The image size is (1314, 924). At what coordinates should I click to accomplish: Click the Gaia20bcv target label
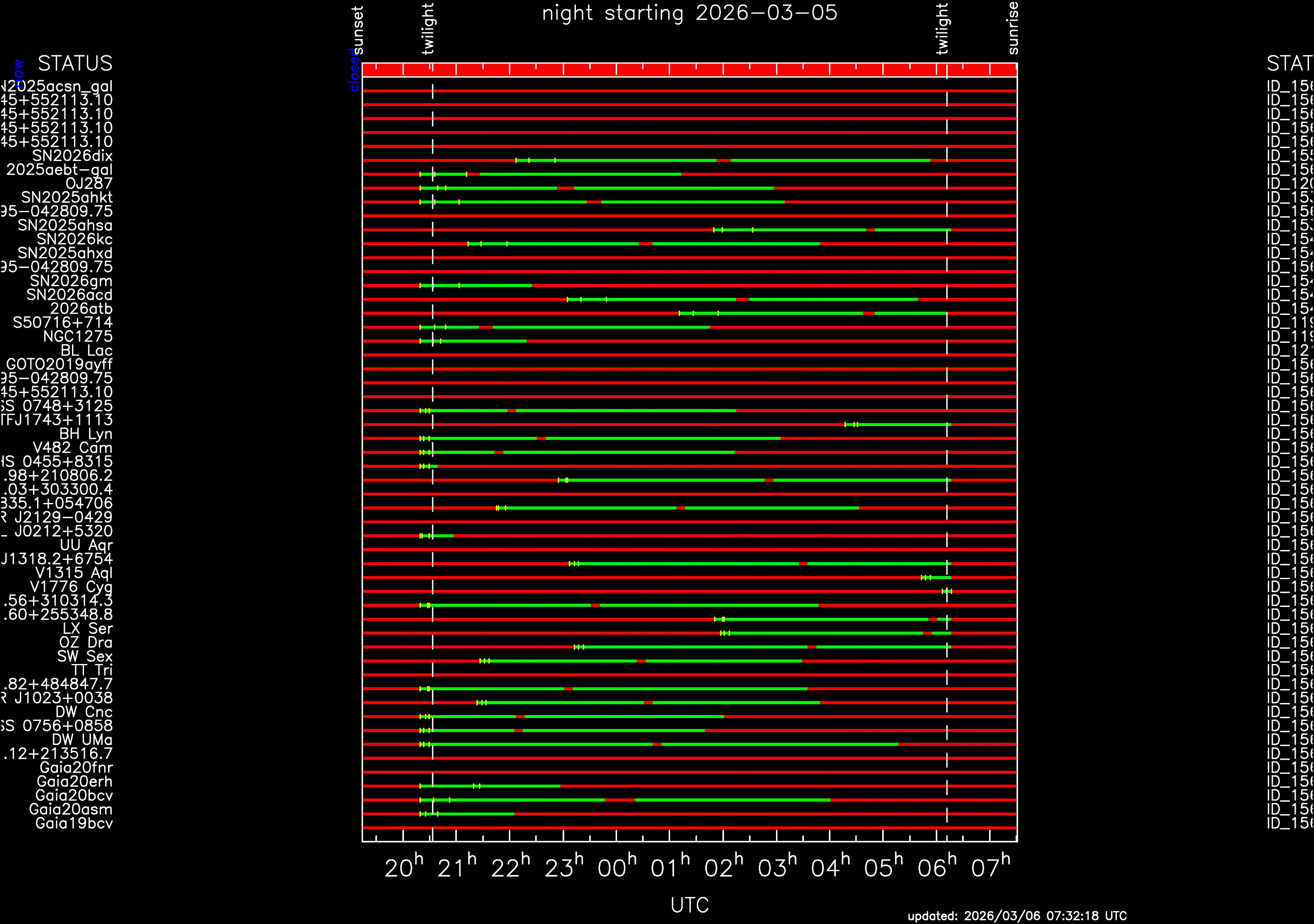point(74,795)
